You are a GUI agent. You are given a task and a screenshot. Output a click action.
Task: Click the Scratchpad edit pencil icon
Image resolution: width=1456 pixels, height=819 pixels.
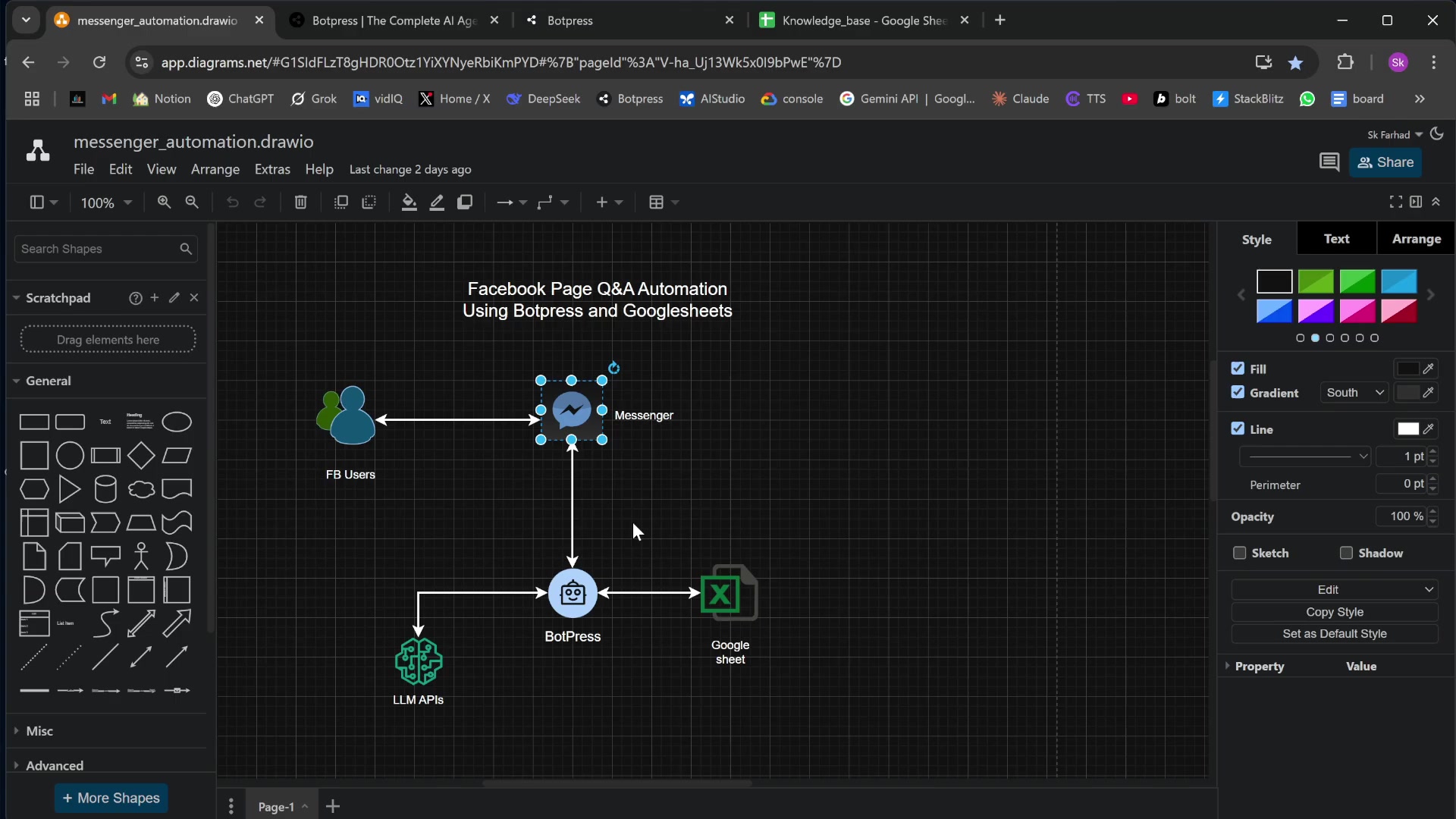pyautogui.click(x=174, y=297)
